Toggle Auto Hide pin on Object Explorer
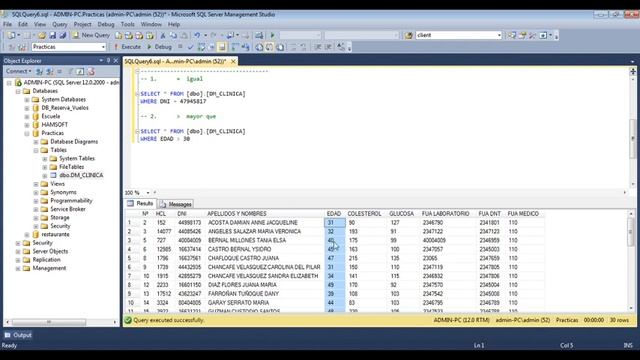Viewport: 640px width, 360px height. [108, 60]
